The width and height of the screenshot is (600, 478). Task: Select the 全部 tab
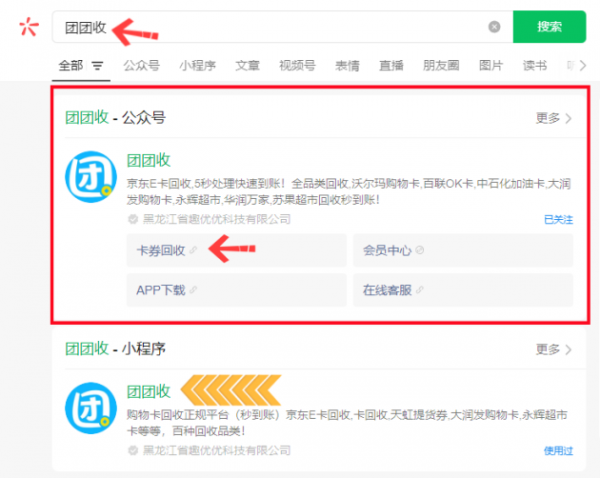point(71,65)
